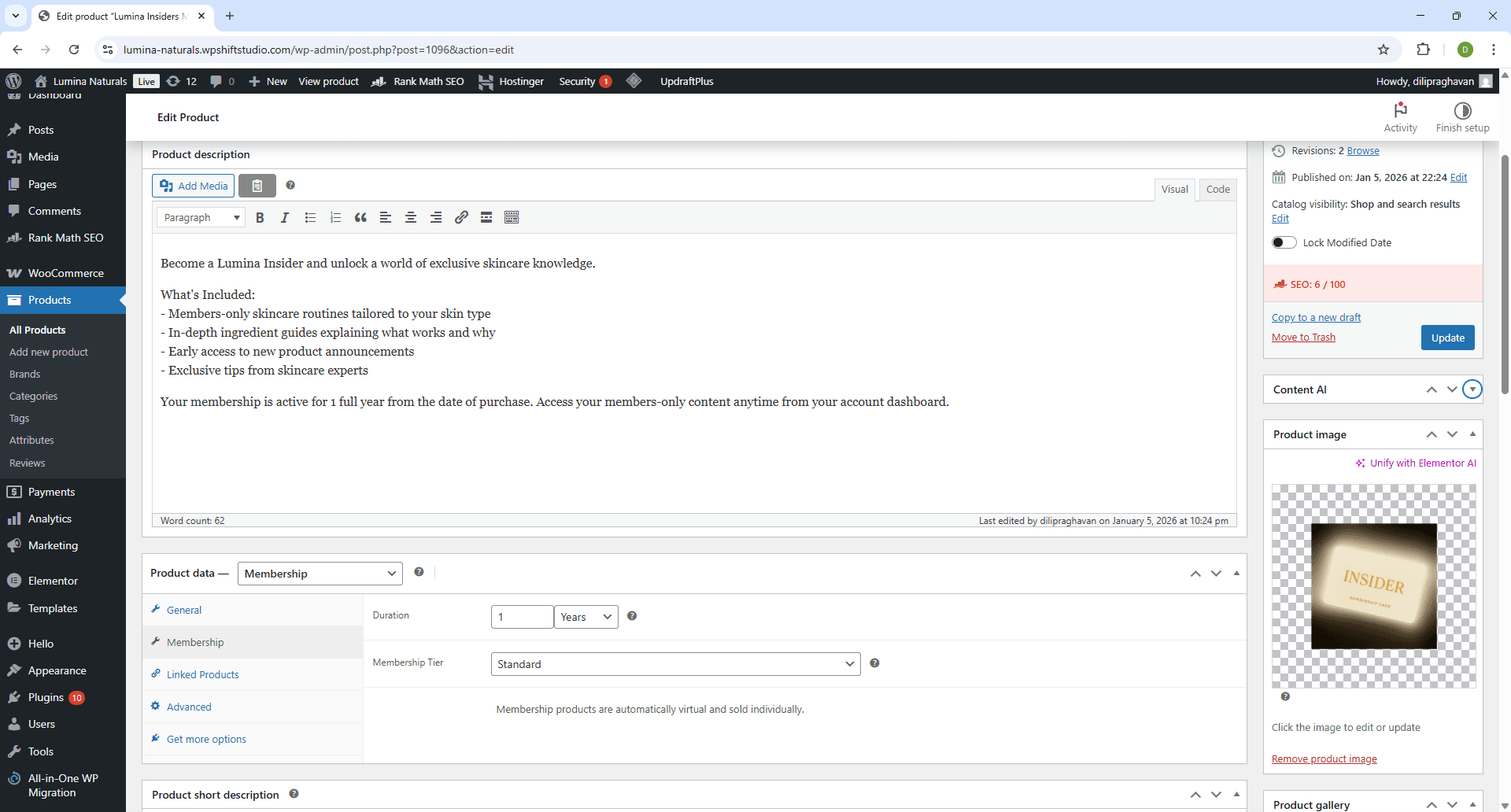
Task: Insert Read More tag icon
Action: point(486,218)
